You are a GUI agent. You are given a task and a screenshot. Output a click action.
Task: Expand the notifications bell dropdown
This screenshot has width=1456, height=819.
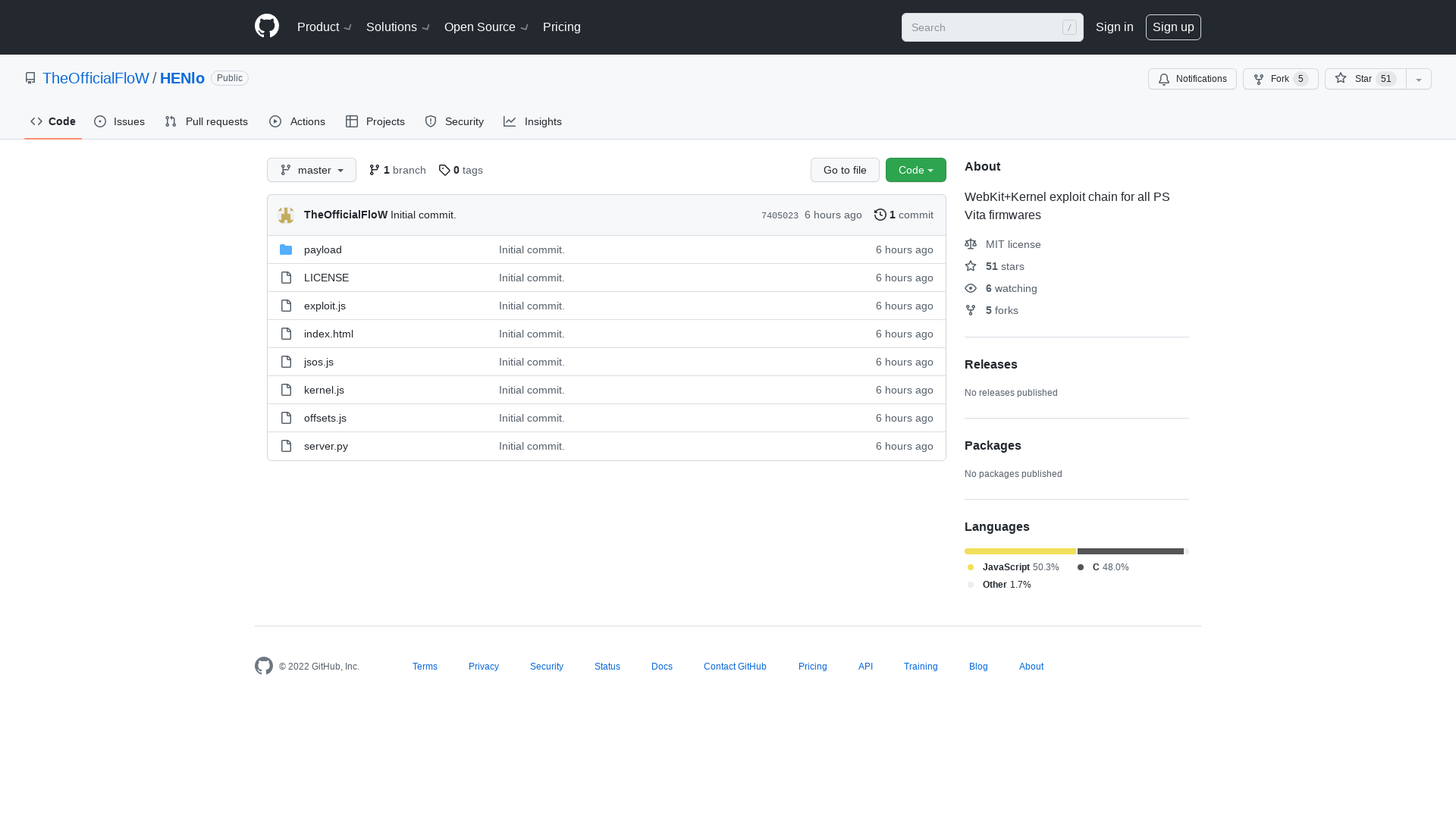tap(1192, 78)
